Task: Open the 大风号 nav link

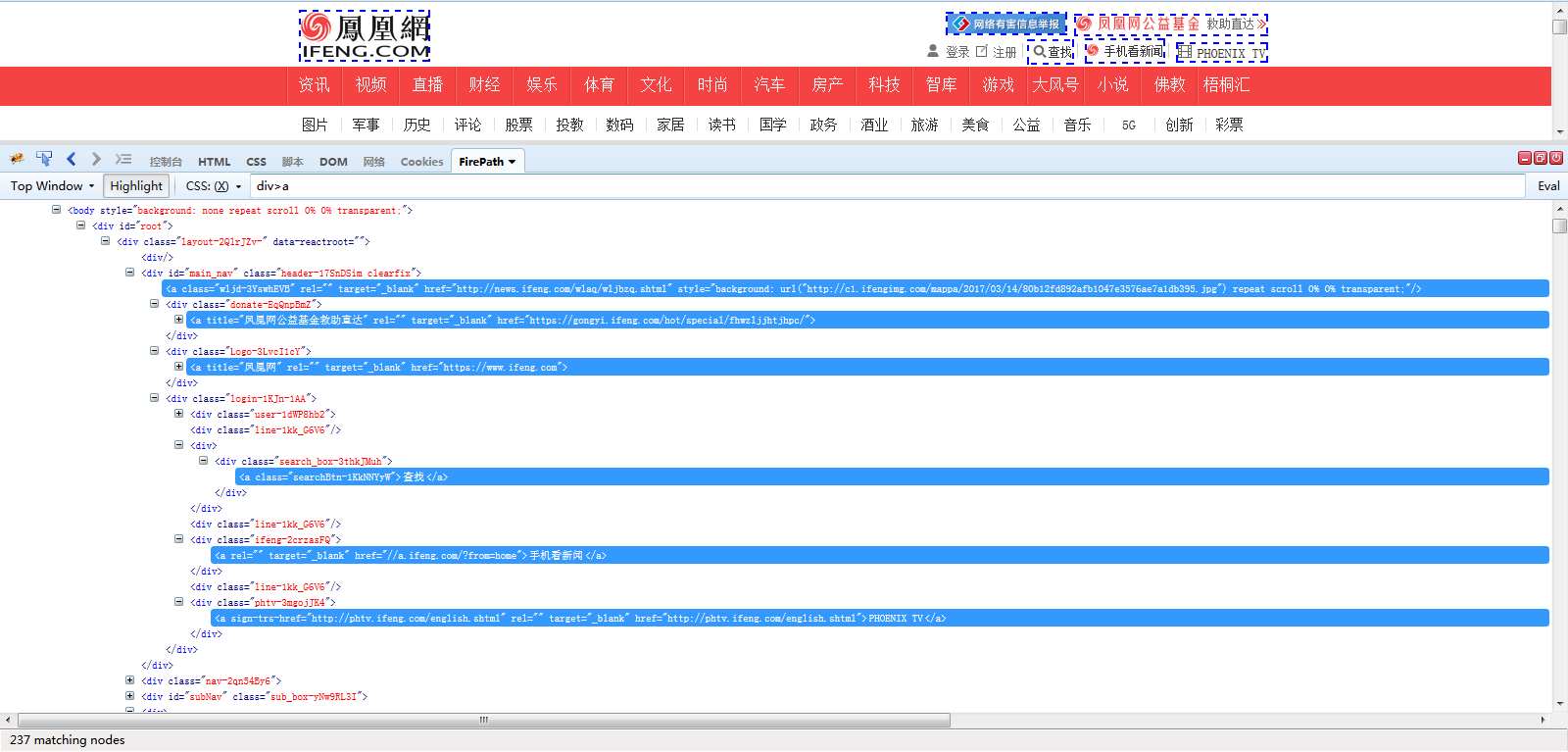Action: click(x=1055, y=85)
